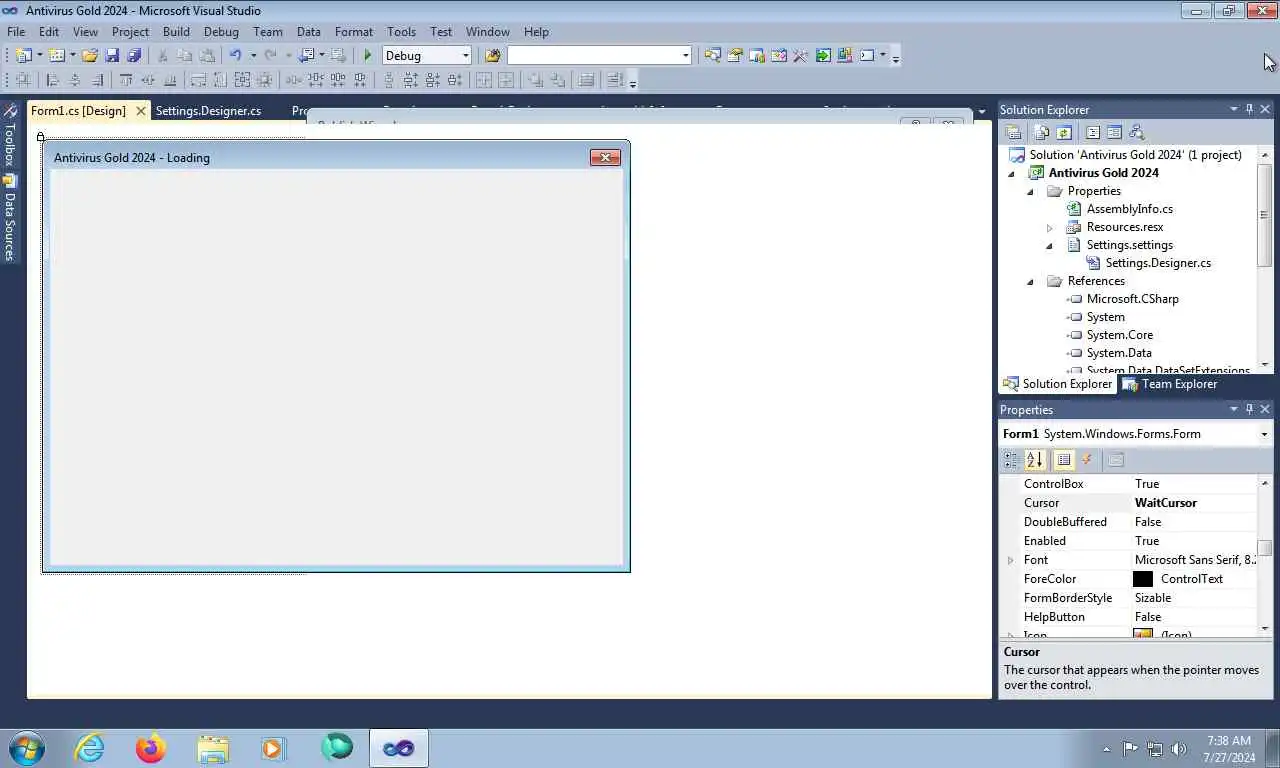The width and height of the screenshot is (1280, 768).
Task: Click the Windows Start button
Action: tap(27, 748)
